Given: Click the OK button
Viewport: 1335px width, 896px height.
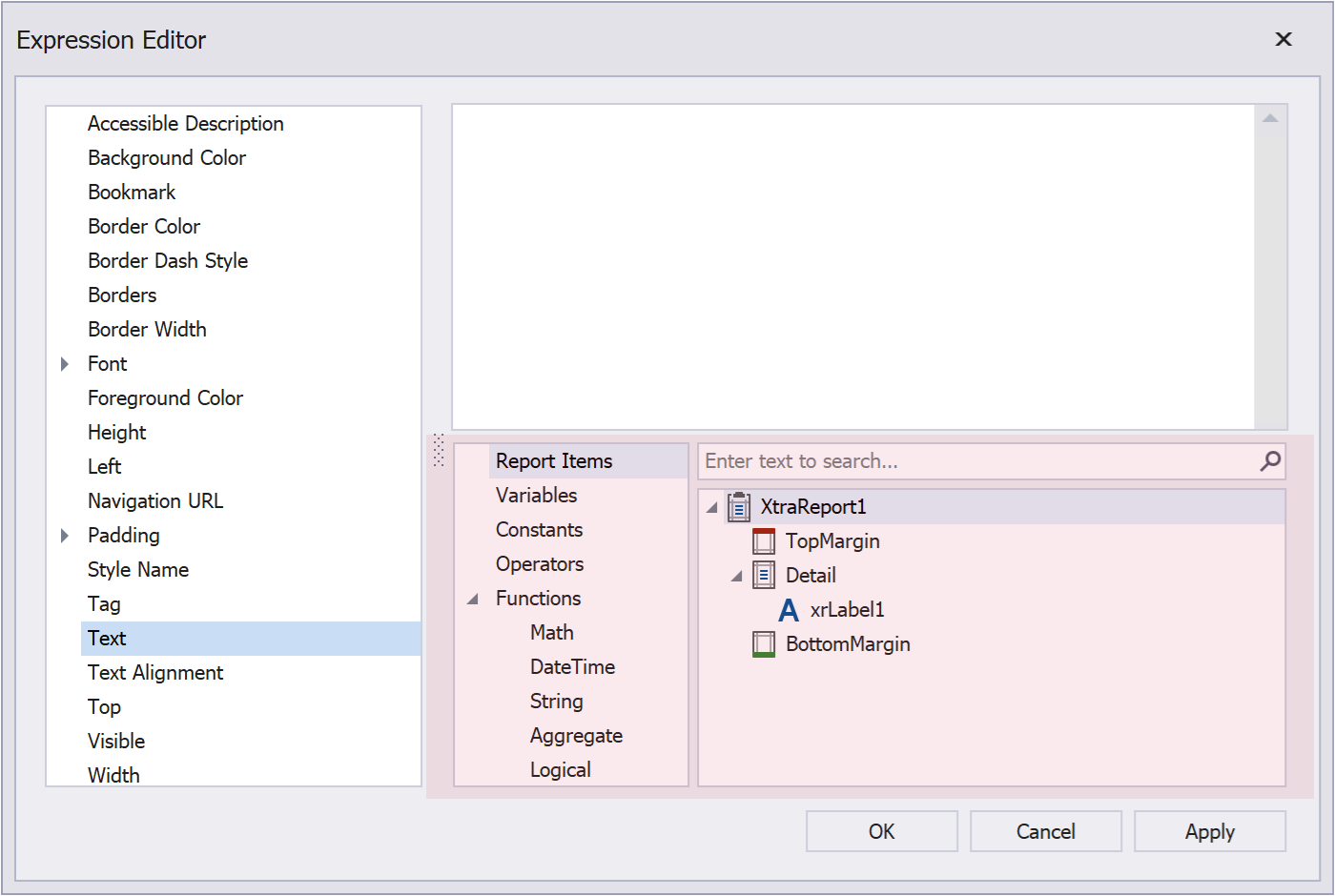Looking at the screenshot, I should point(881,830).
